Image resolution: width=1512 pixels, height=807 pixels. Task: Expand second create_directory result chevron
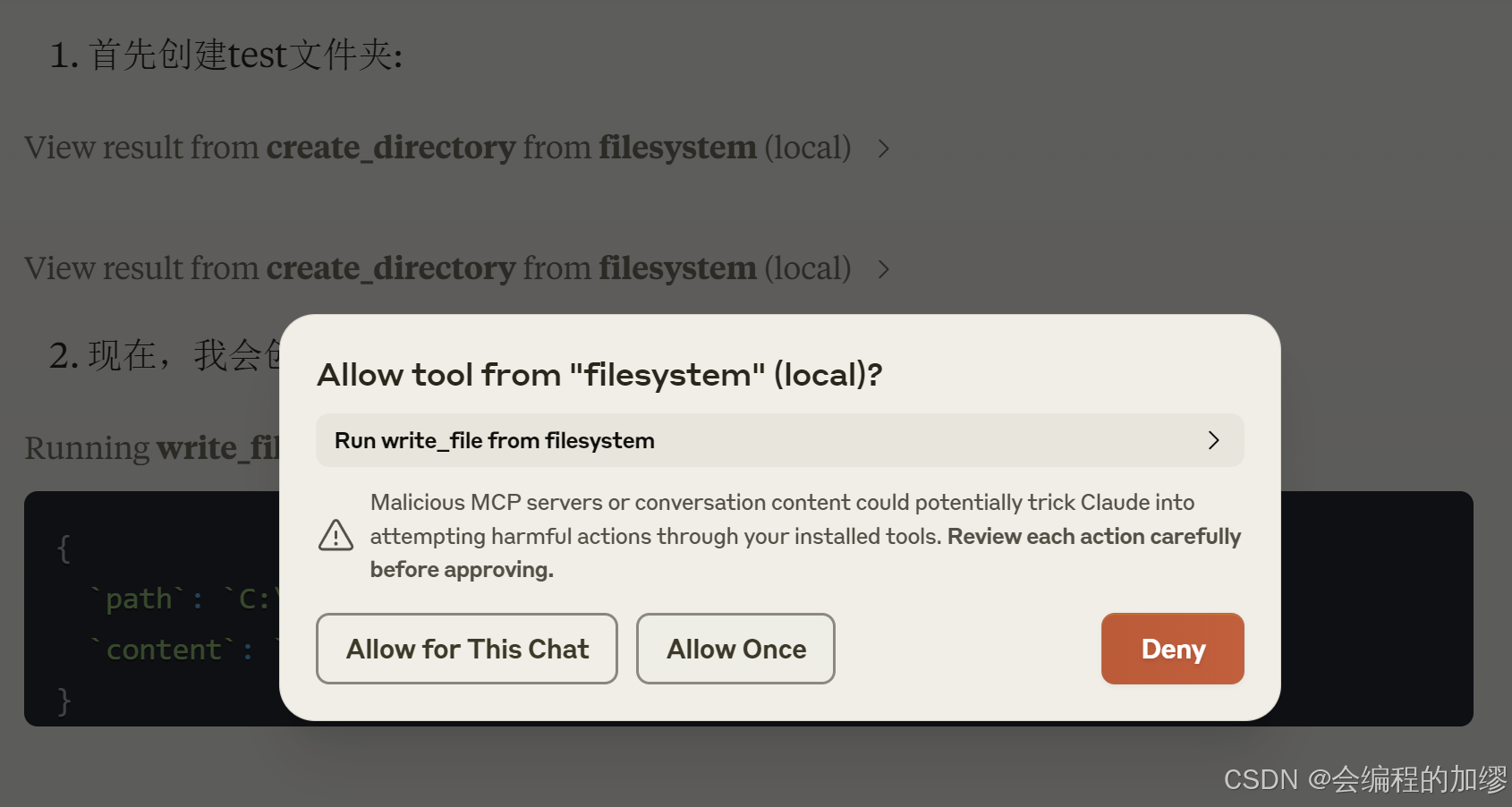click(884, 269)
